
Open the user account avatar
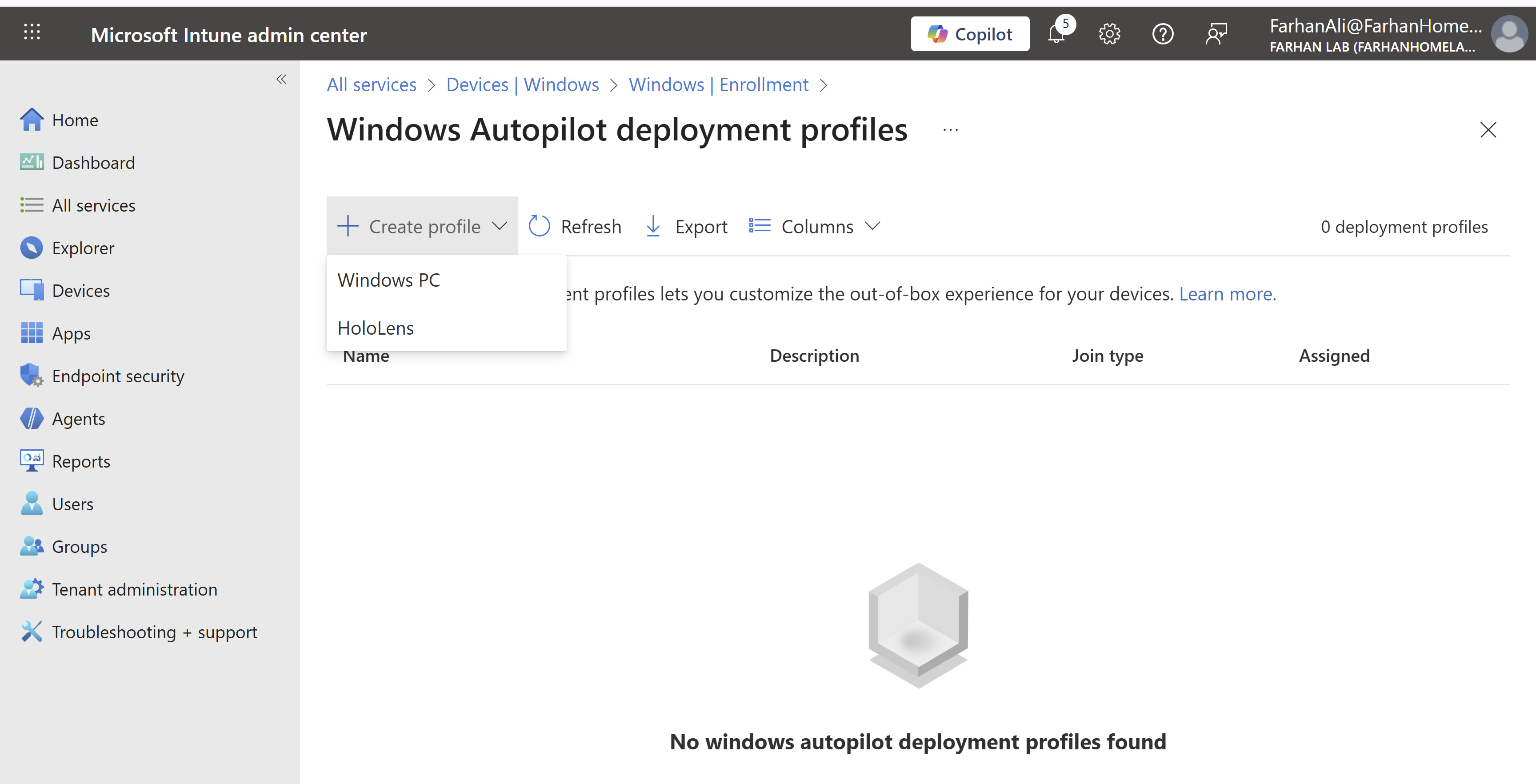coord(1508,34)
